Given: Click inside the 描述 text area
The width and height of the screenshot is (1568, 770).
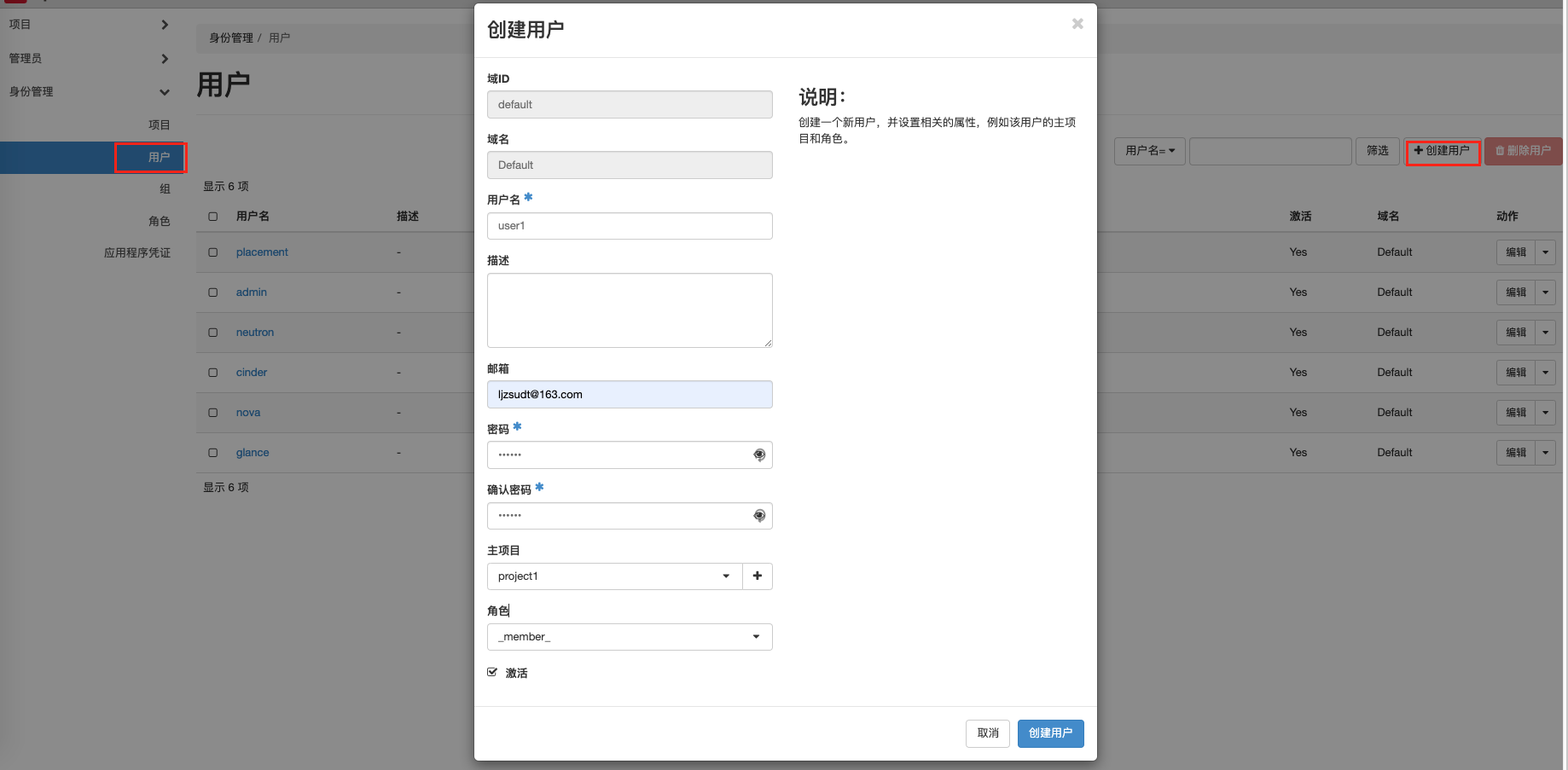Looking at the screenshot, I should pyautogui.click(x=630, y=310).
